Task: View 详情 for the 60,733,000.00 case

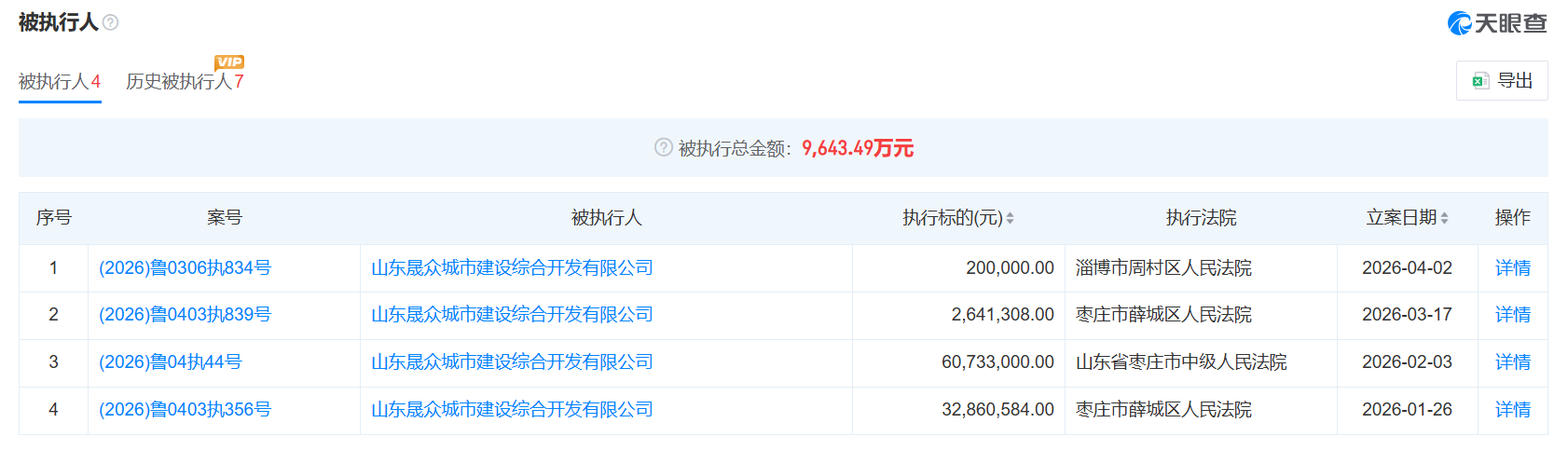Action: click(1512, 362)
